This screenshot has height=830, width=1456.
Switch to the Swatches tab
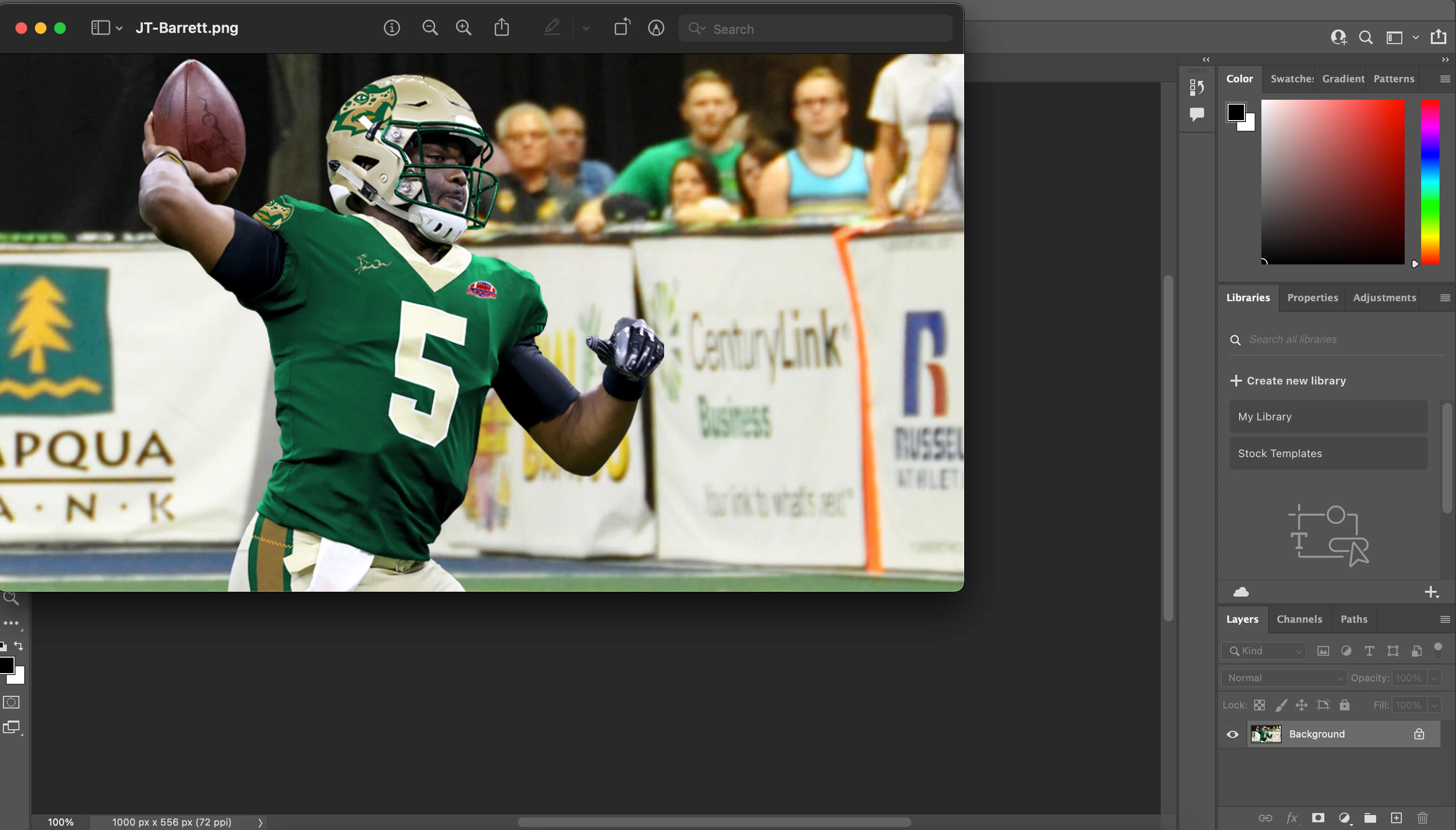[1291, 78]
